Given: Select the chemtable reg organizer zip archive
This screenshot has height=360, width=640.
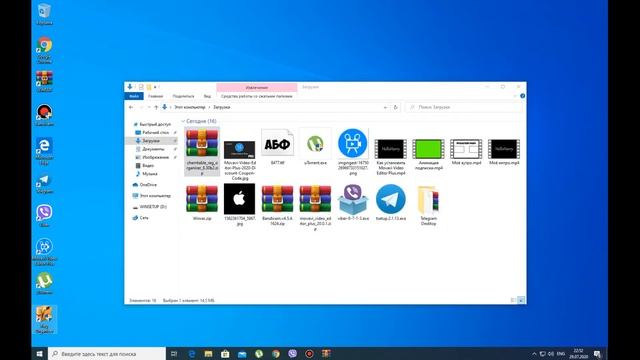Looking at the screenshot, I should point(202,151).
